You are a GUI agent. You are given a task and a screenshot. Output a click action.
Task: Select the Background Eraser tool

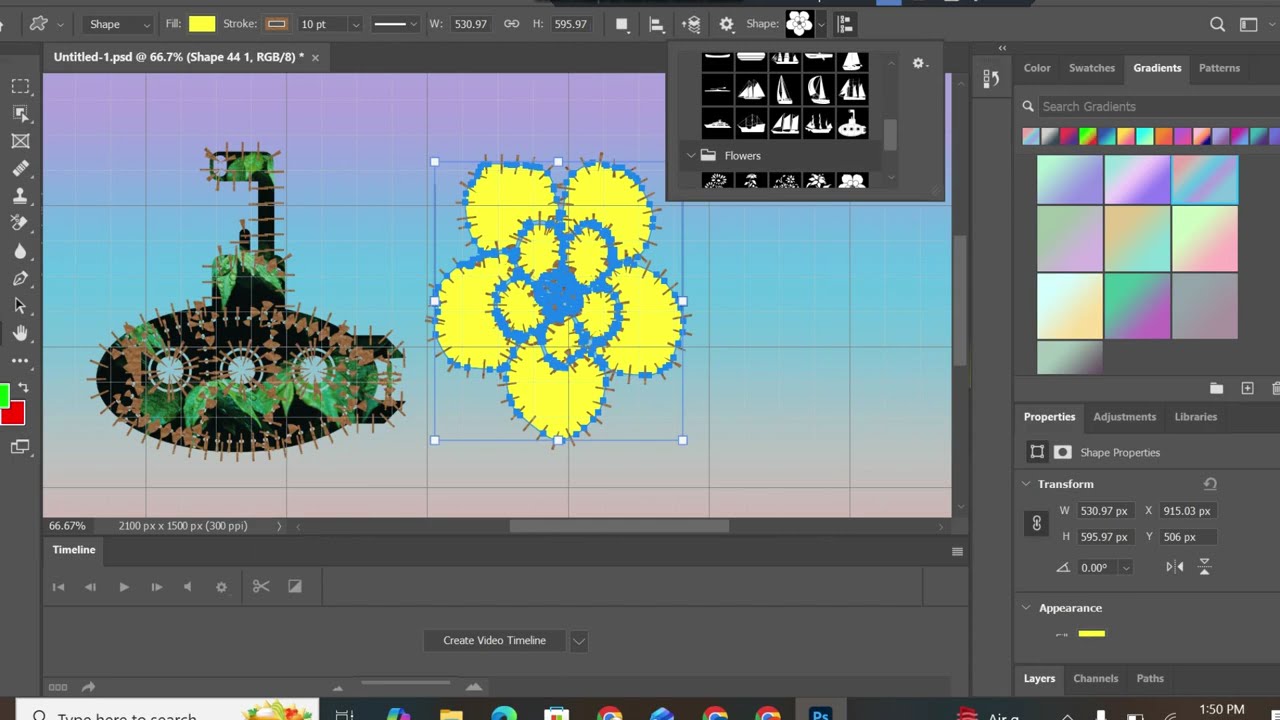pyautogui.click(x=20, y=223)
